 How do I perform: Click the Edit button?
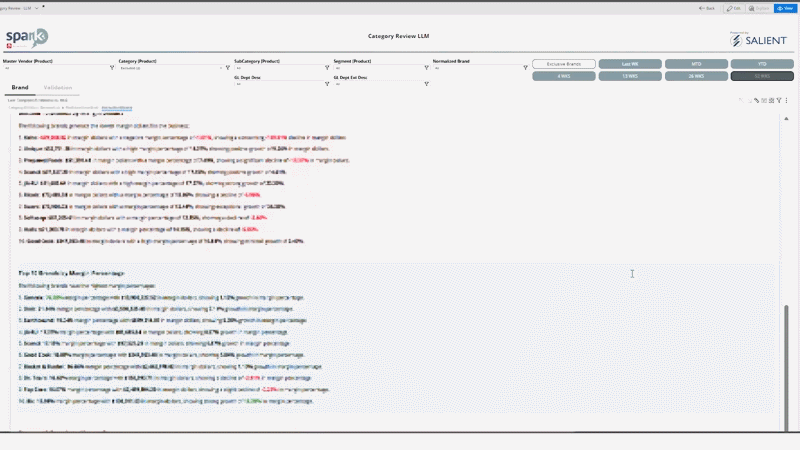pos(734,7)
